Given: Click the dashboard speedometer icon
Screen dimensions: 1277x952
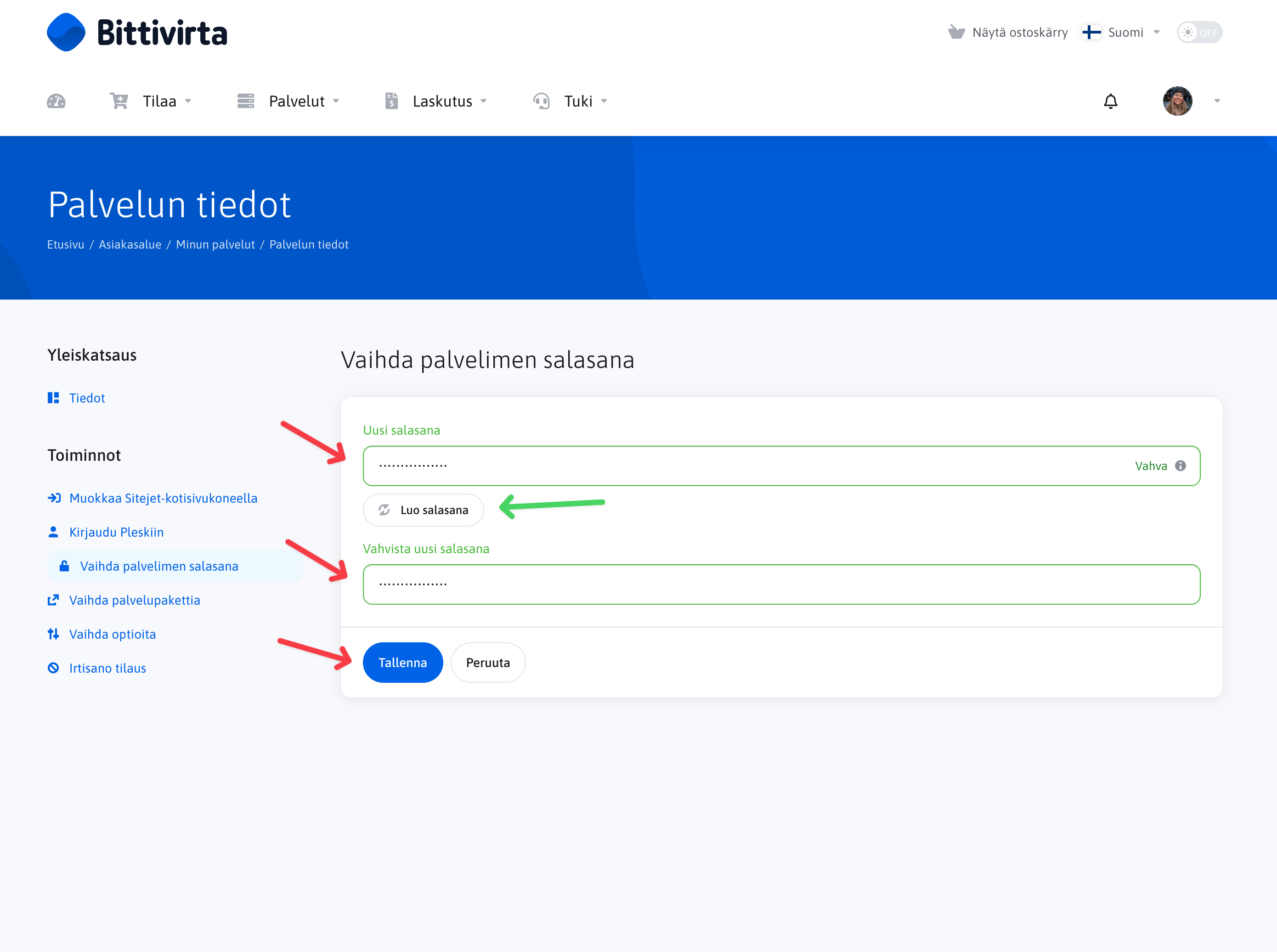Looking at the screenshot, I should (x=56, y=102).
